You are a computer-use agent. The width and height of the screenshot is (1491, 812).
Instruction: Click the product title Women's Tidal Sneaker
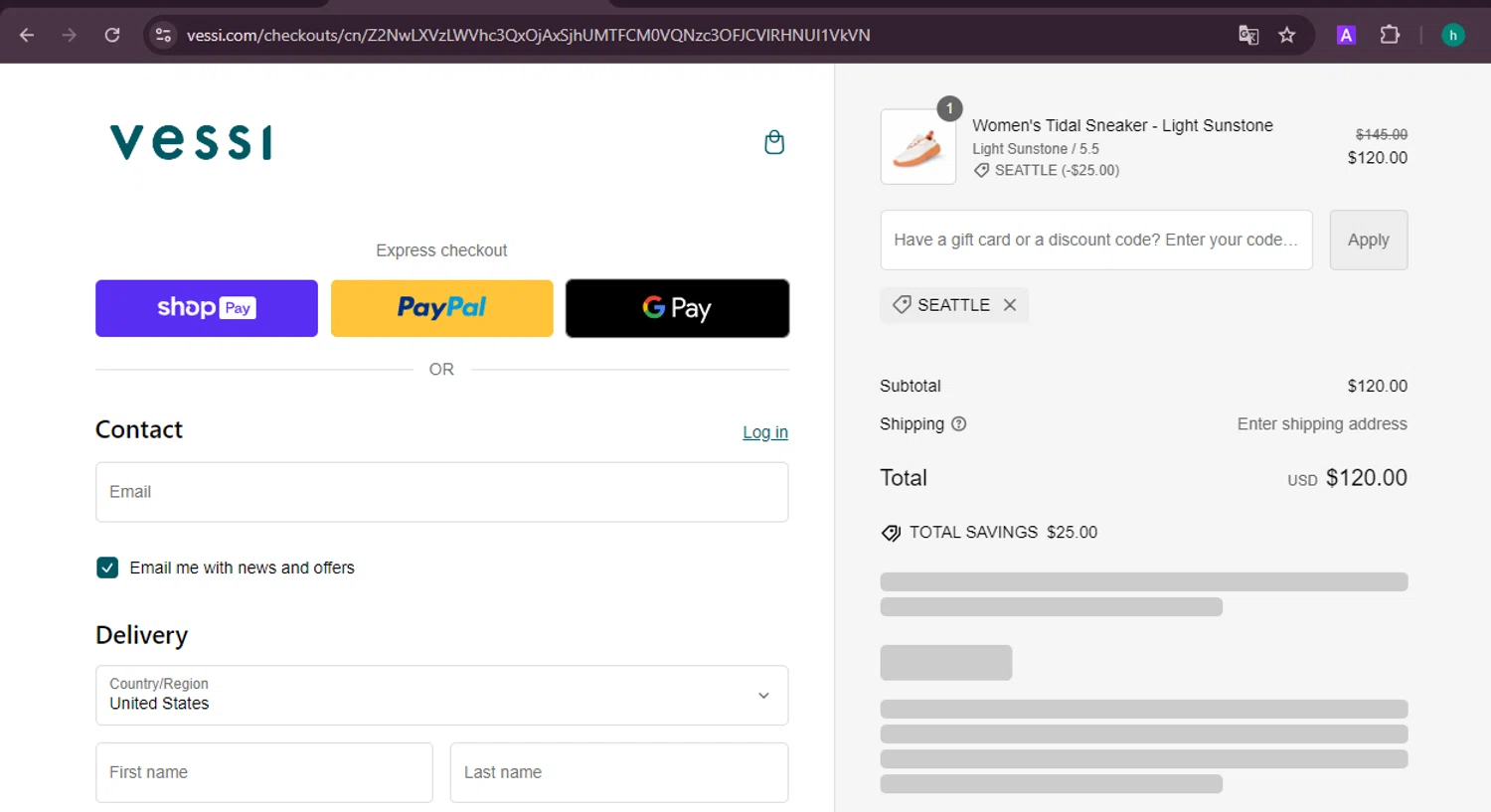coord(1122,125)
